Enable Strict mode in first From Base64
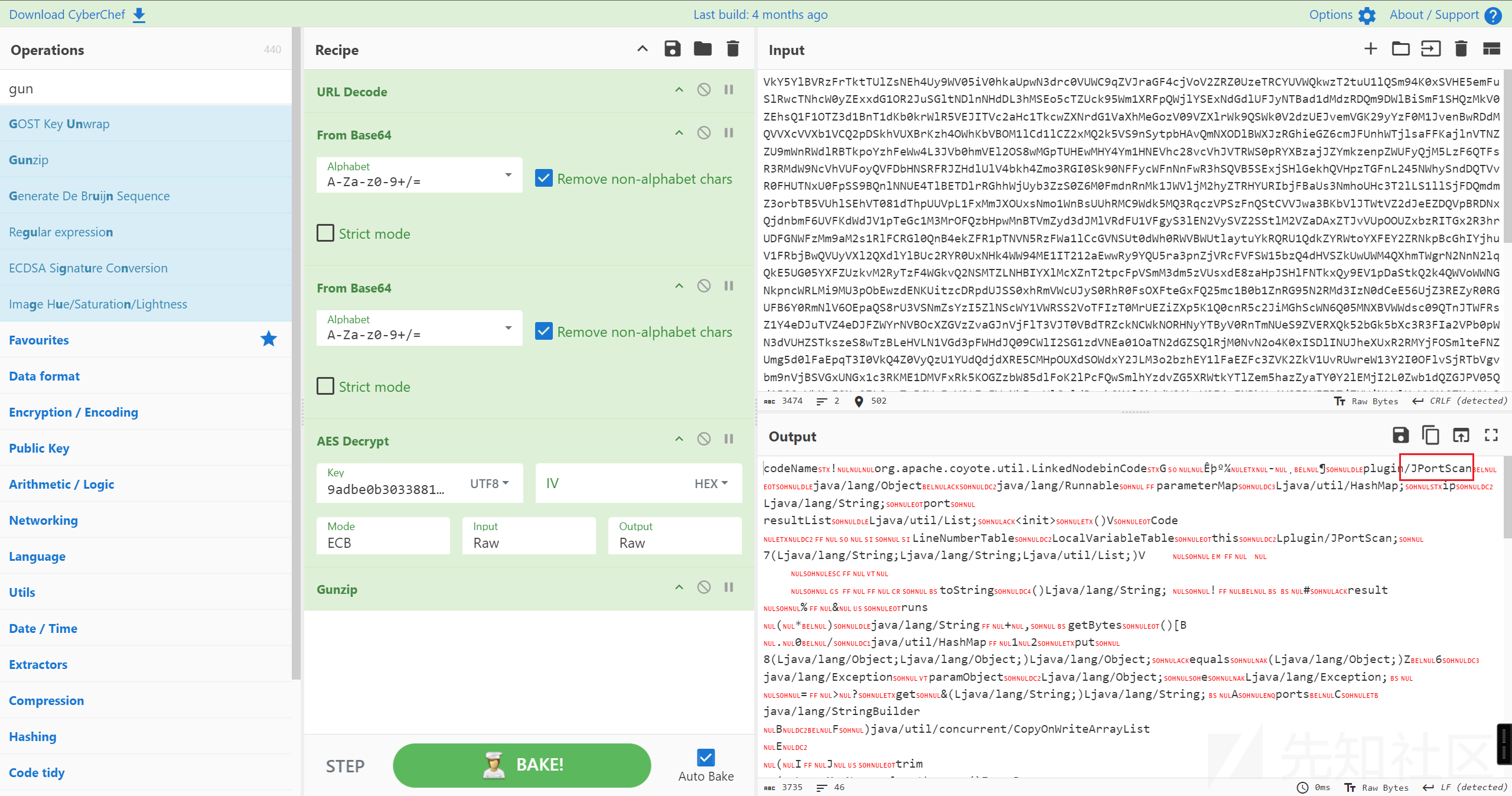This screenshot has height=796, width=1512. 325,233
